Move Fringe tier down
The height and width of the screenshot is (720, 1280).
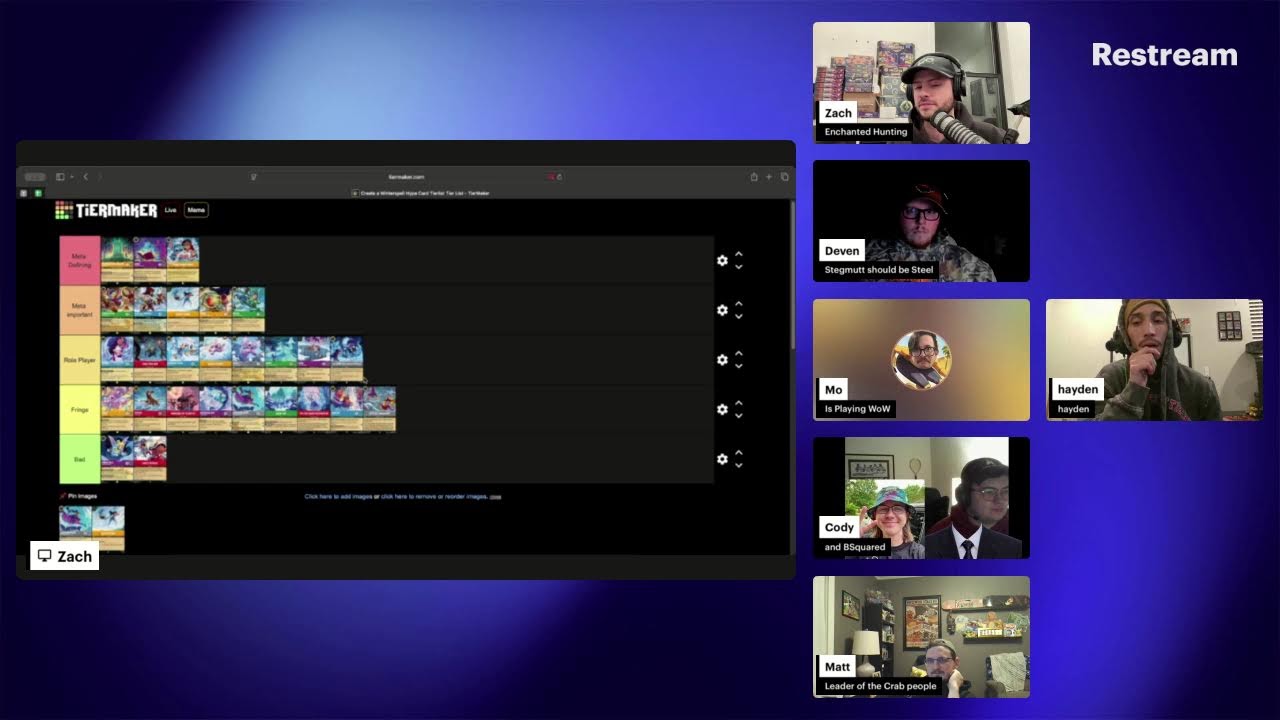point(739,416)
